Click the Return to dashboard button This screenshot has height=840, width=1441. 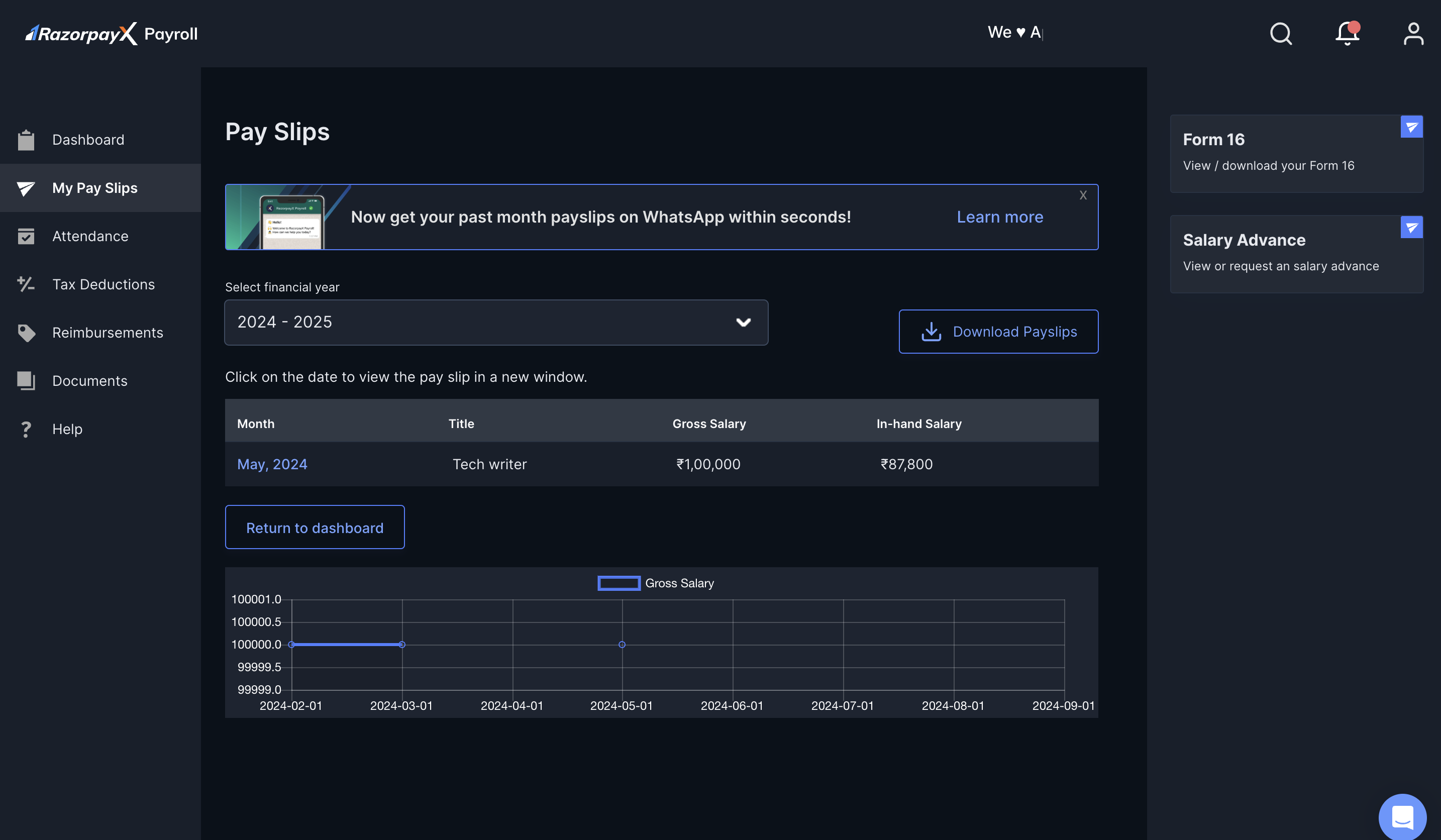315,527
